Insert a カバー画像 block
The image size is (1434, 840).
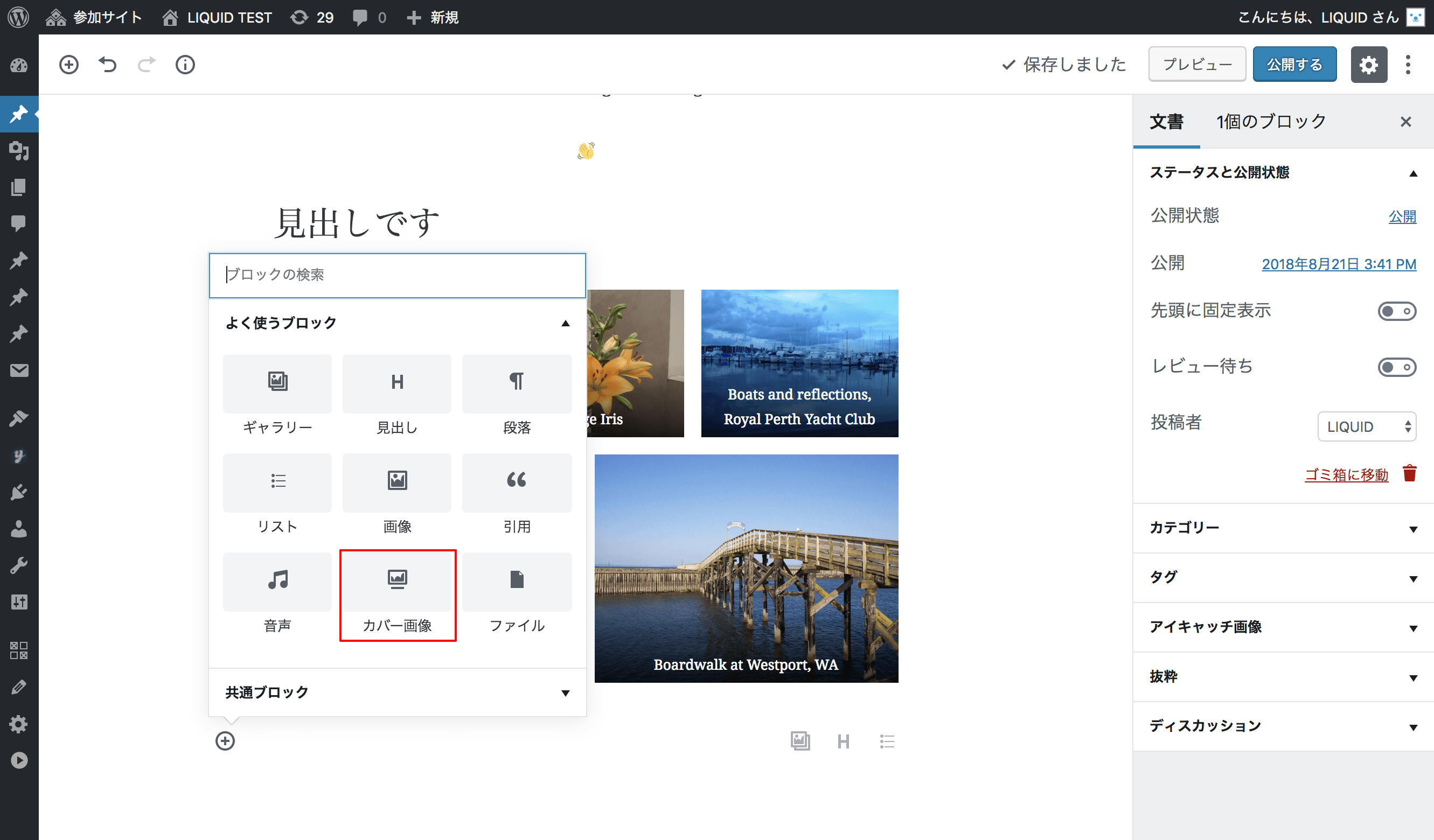click(x=396, y=595)
